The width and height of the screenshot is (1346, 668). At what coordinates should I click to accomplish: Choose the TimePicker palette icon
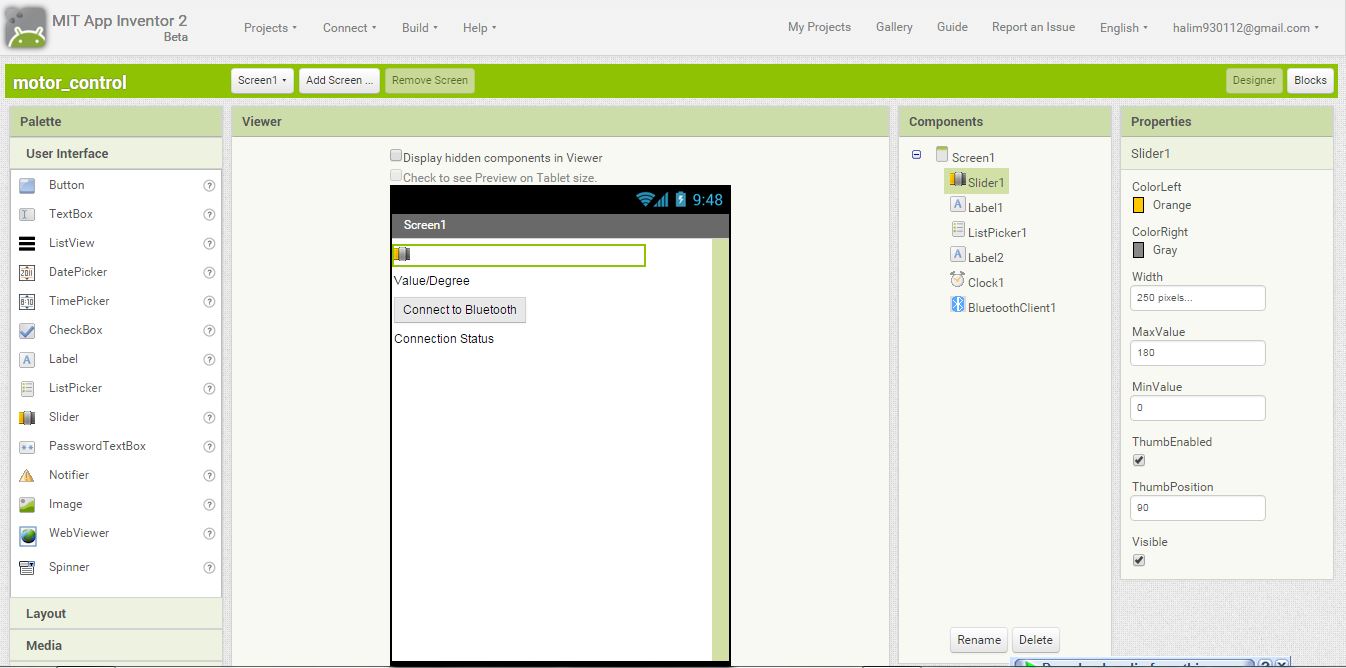click(28, 301)
